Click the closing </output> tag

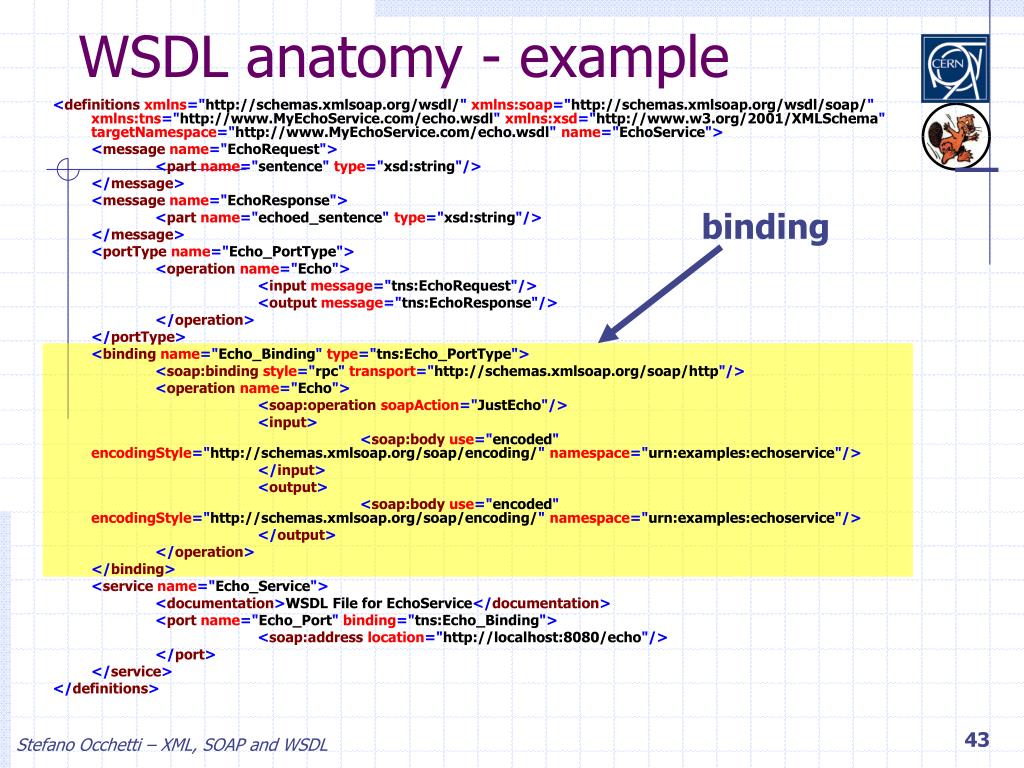[x=296, y=536]
